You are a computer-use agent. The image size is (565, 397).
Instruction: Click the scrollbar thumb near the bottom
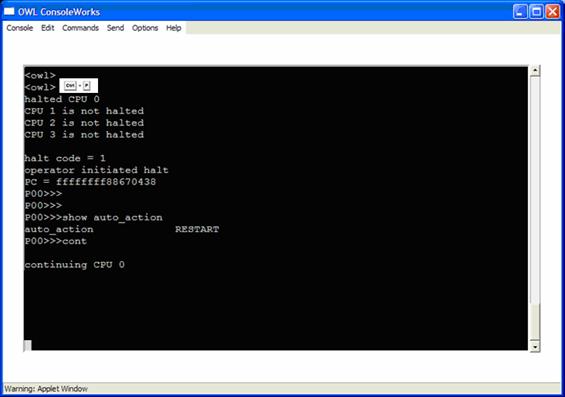coord(535,321)
